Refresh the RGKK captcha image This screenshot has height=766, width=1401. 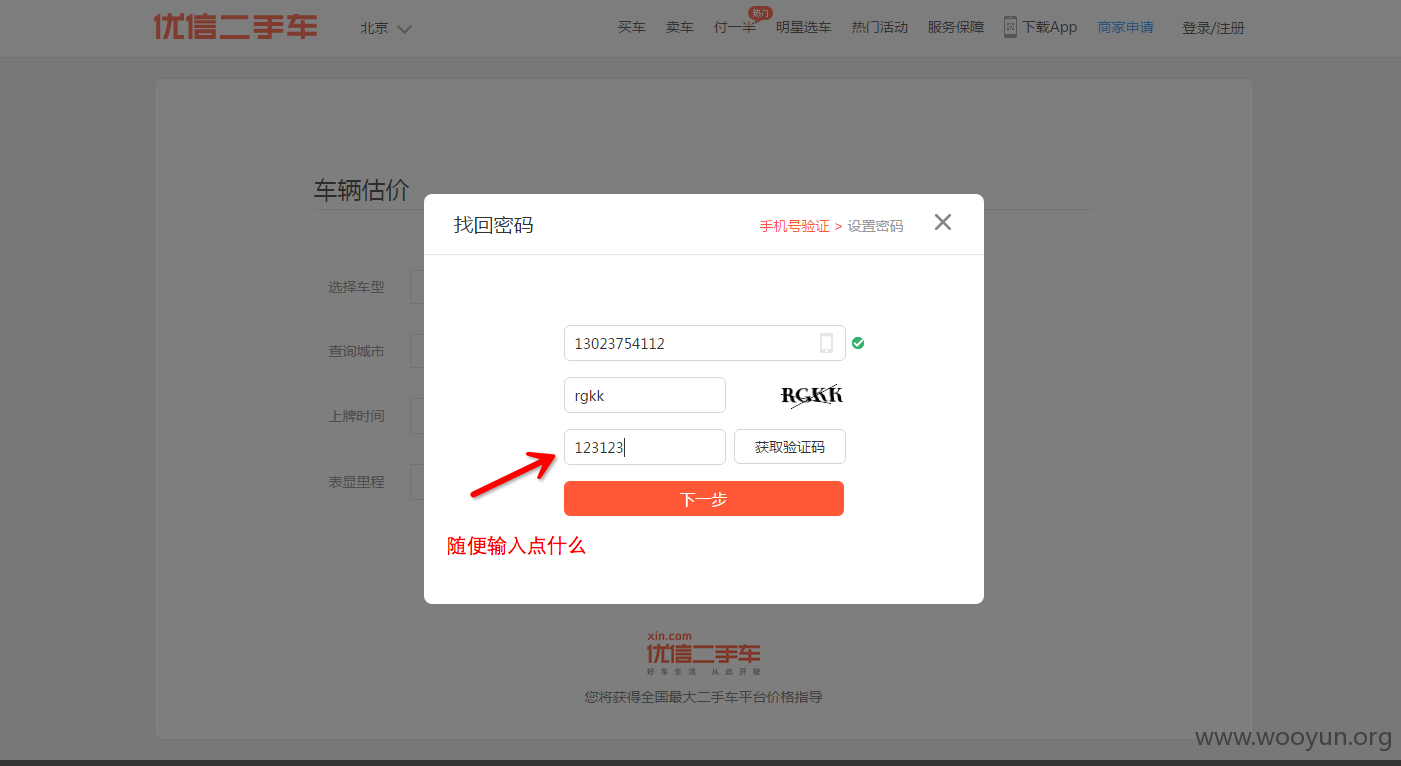tap(811, 395)
